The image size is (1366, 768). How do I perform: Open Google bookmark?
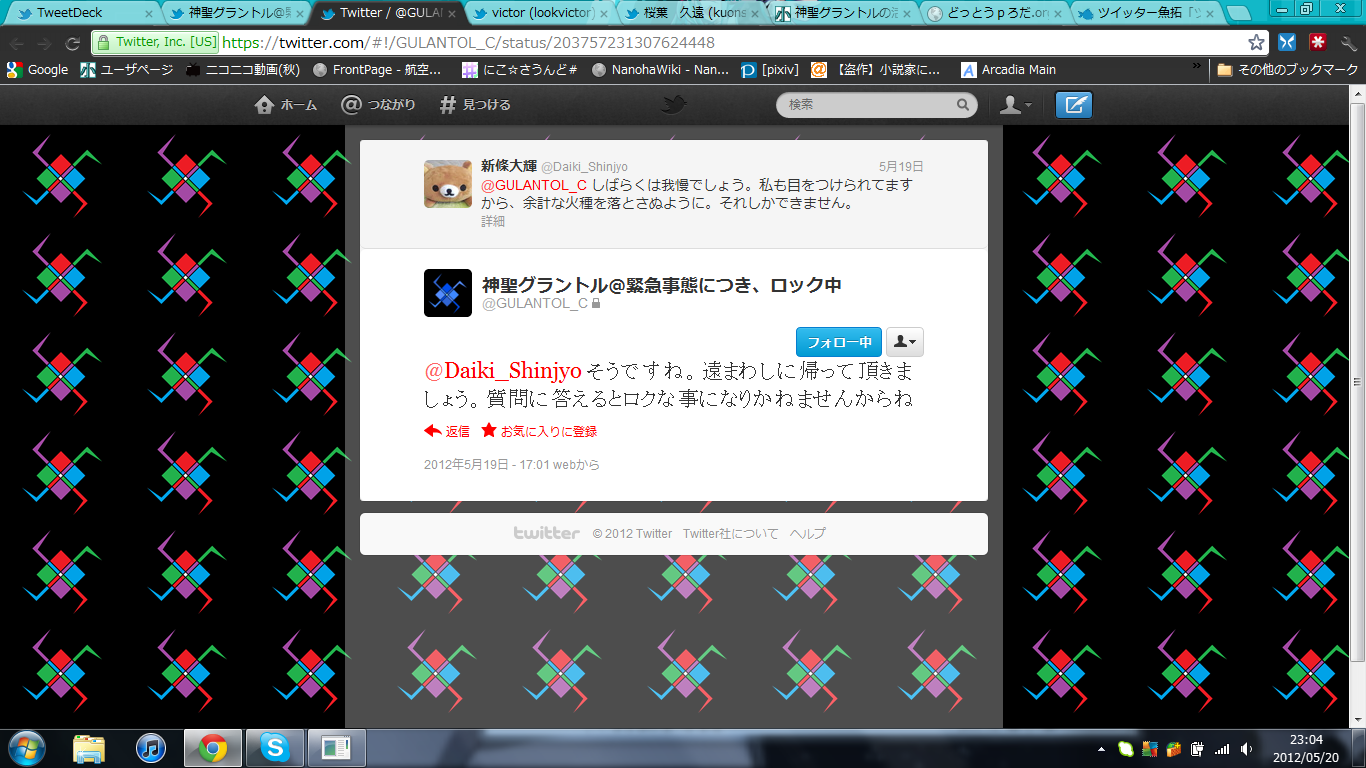click(37, 70)
